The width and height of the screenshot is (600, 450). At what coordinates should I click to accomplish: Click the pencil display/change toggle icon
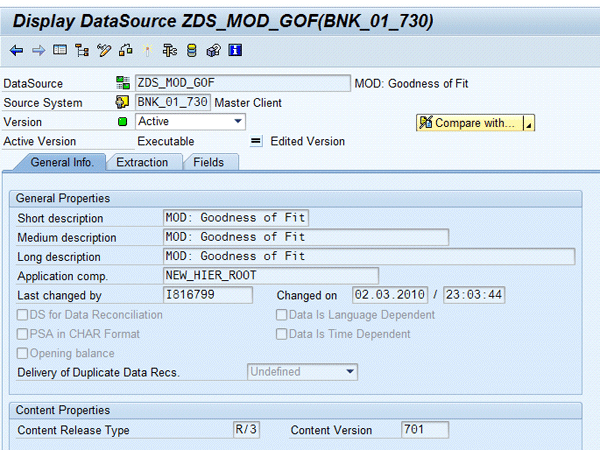(x=103, y=50)
